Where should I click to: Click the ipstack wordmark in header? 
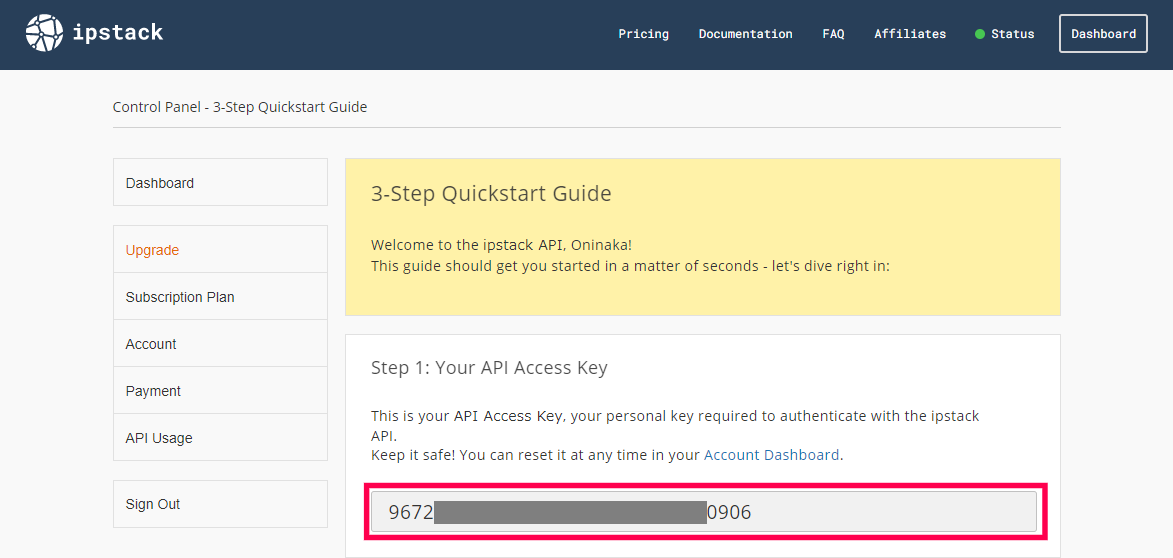click(x=117, y=33)
